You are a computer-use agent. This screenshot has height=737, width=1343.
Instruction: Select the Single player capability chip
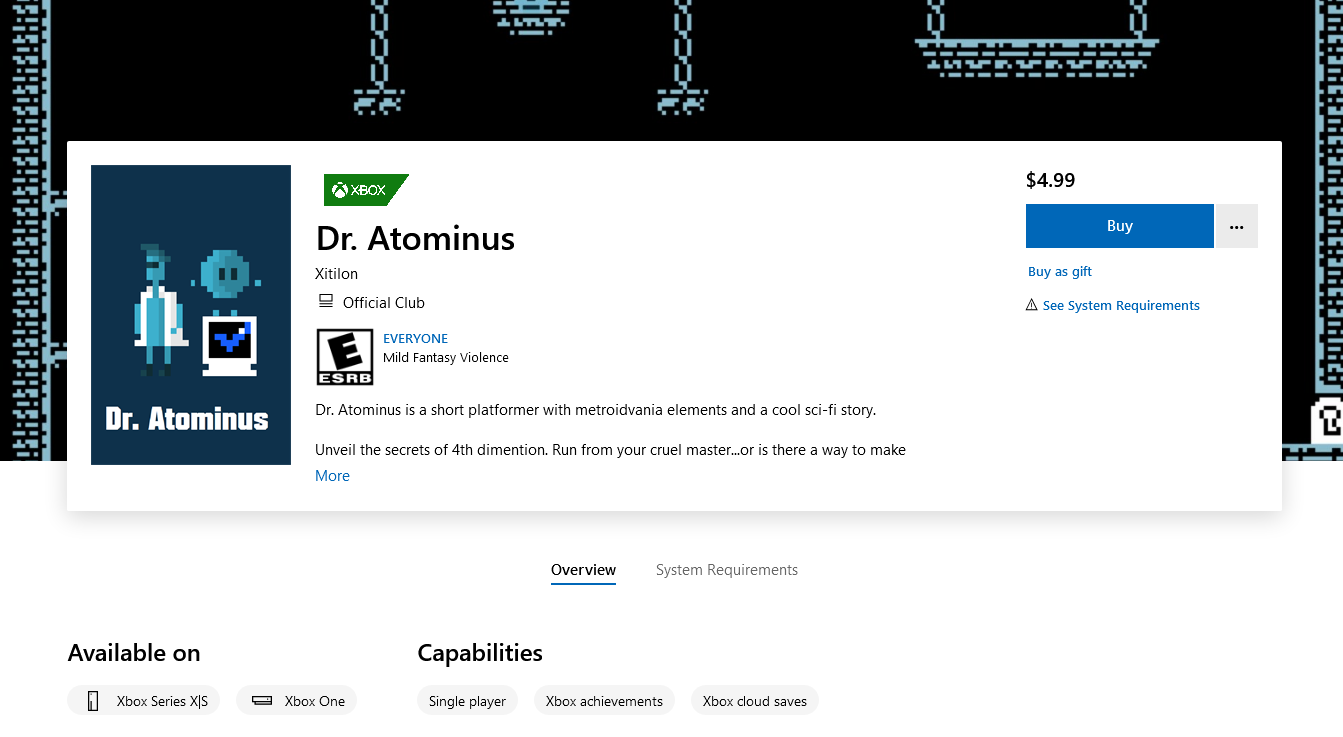(x=467, y=701)
